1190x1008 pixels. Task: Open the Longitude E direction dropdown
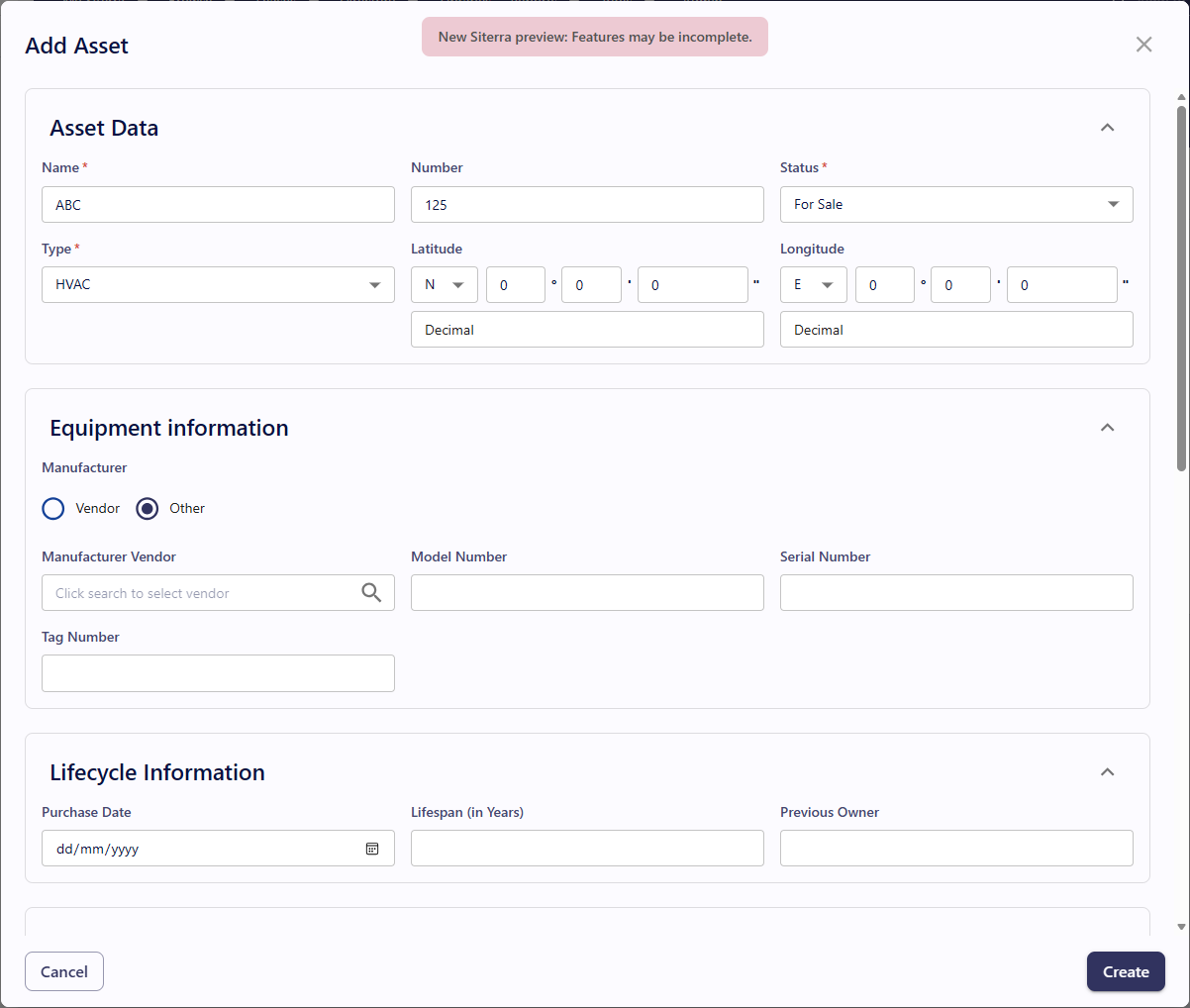[x=814, y=284]
